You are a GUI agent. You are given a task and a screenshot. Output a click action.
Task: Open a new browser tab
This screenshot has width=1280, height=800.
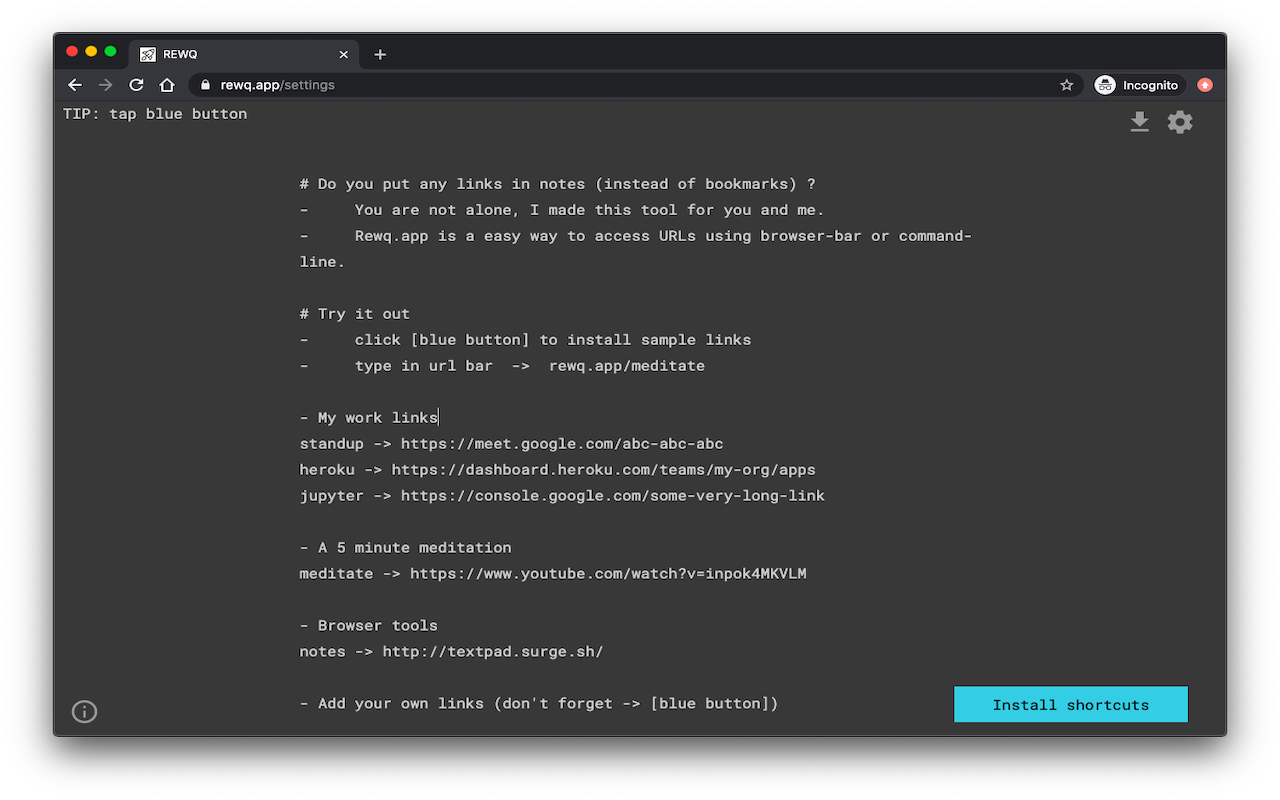coord(380,54)
